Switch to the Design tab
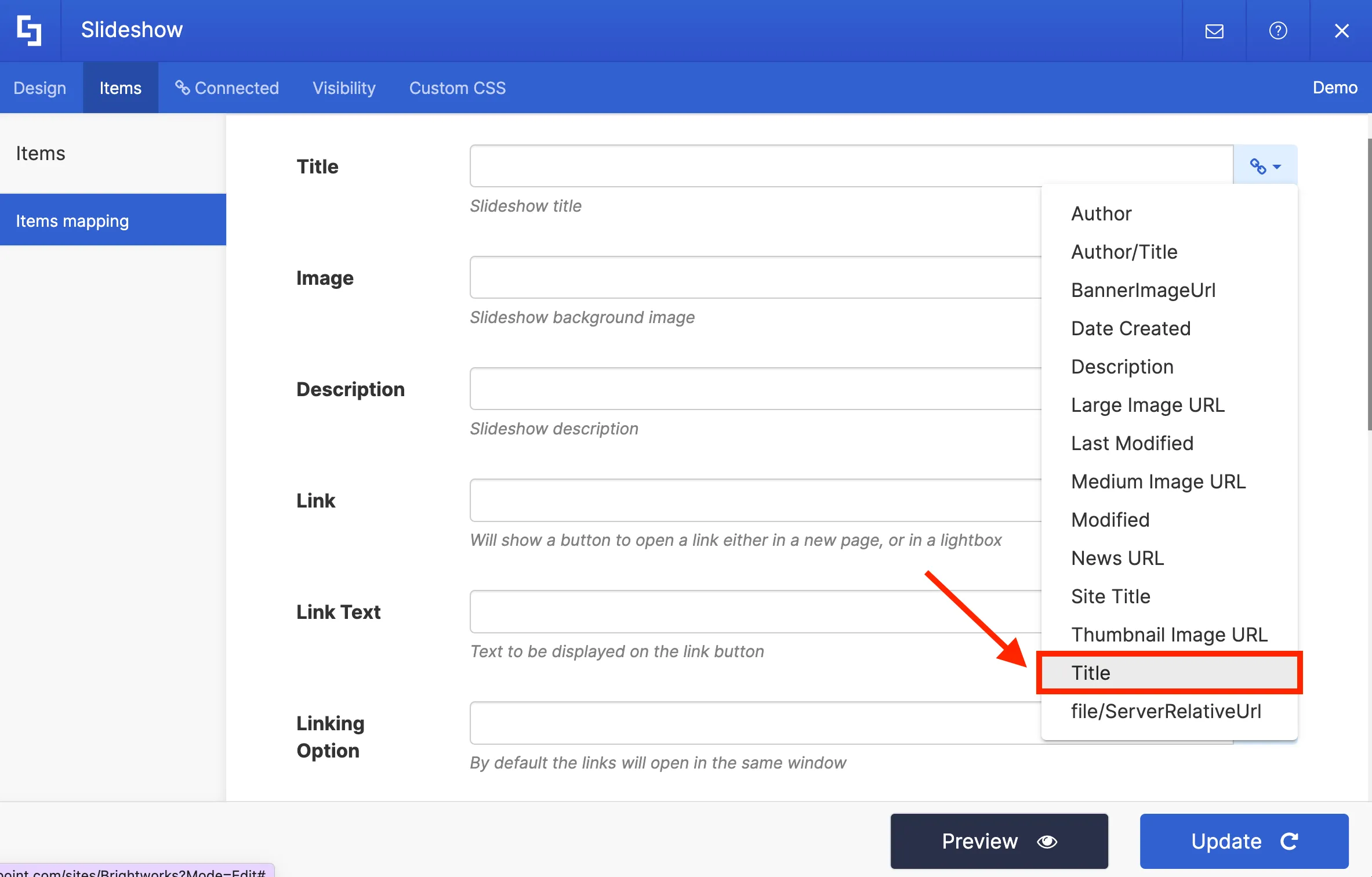This screenshot has height=877, width=1372. (x=40, y=88)
